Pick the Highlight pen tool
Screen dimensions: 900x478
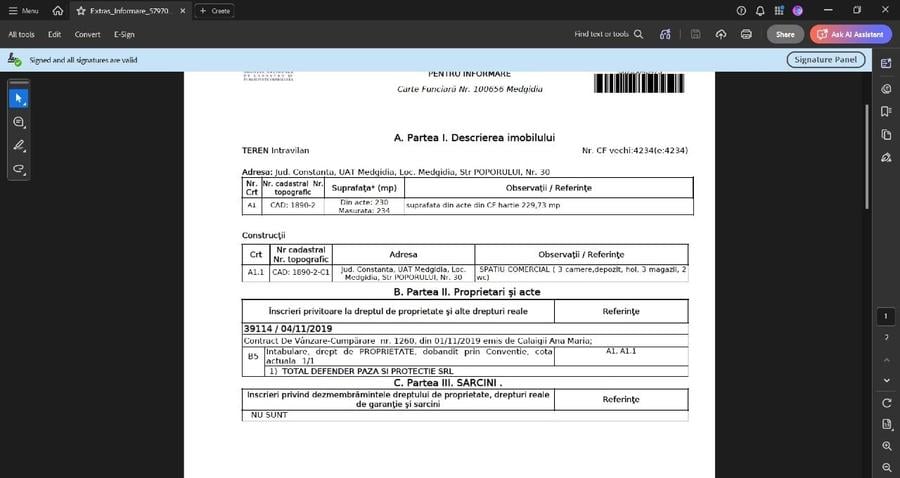(x=18, y=145)
